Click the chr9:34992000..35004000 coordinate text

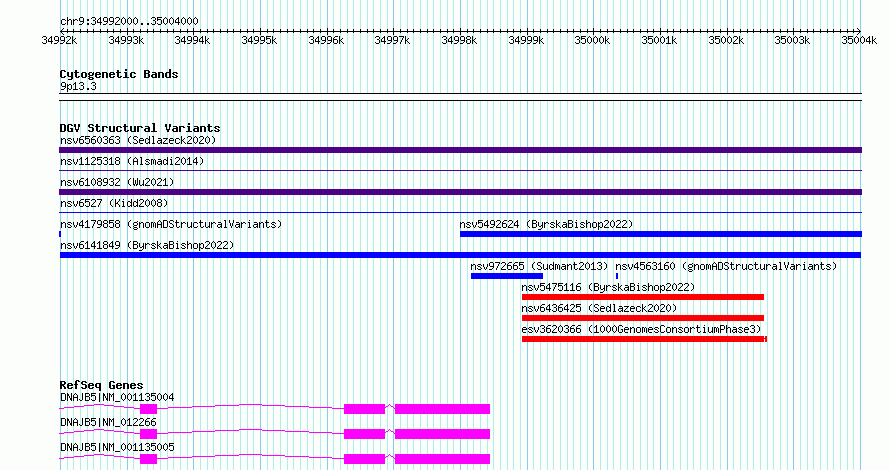(129, 22)
